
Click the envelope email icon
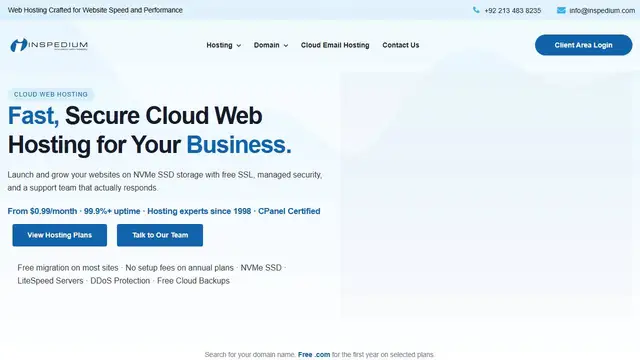click(x=561, y=10)
